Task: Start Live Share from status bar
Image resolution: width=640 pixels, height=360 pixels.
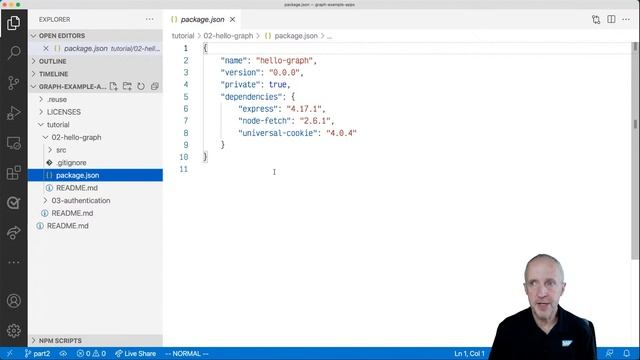Action: [136, 353]
